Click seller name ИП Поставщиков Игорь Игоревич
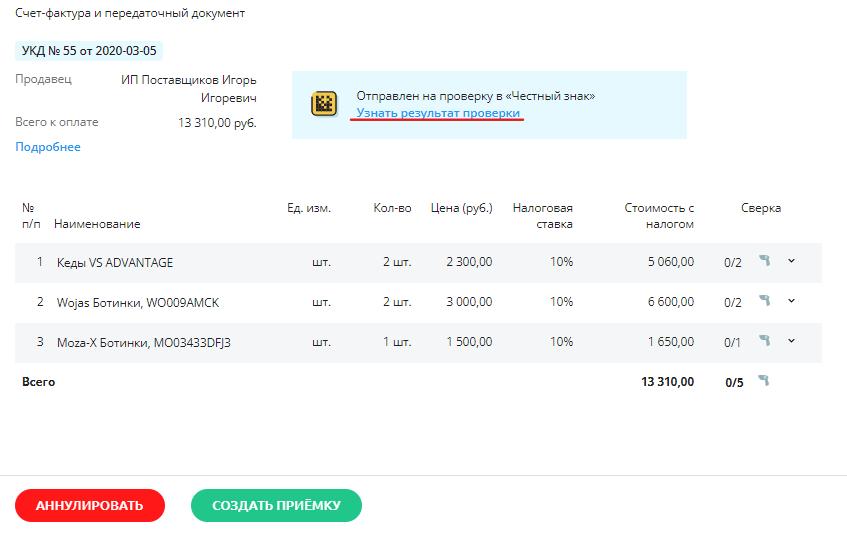This screenshot has height=533, width=847. [189, 89]
